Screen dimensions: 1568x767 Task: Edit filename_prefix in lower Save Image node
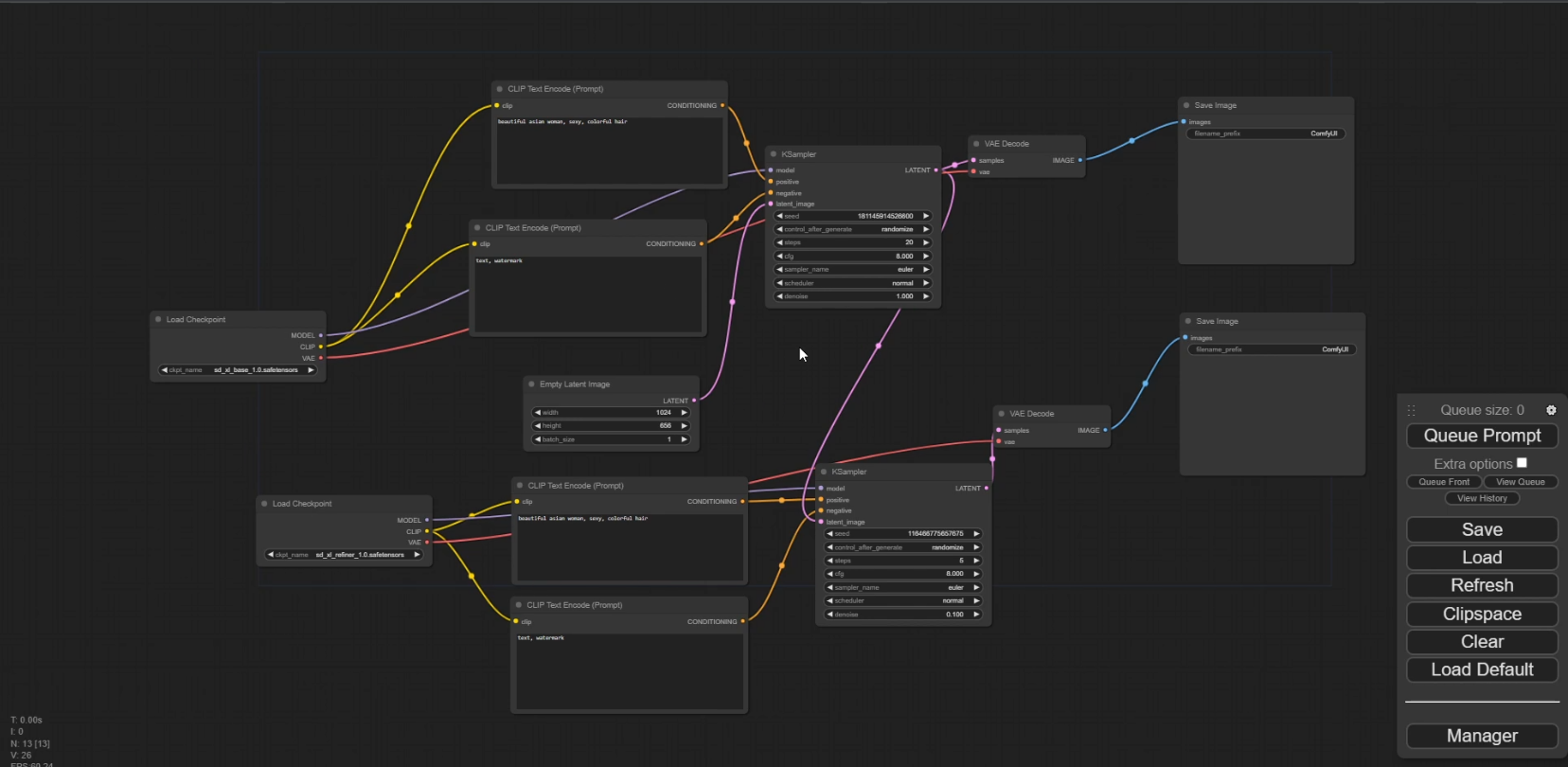[x=1273, y=349]
